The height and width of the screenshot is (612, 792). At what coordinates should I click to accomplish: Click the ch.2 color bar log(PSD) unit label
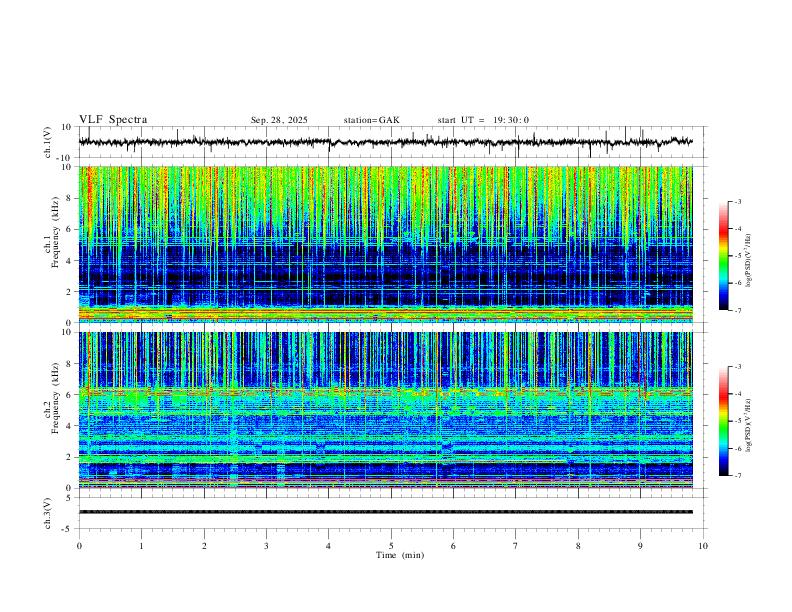point(748,425)
